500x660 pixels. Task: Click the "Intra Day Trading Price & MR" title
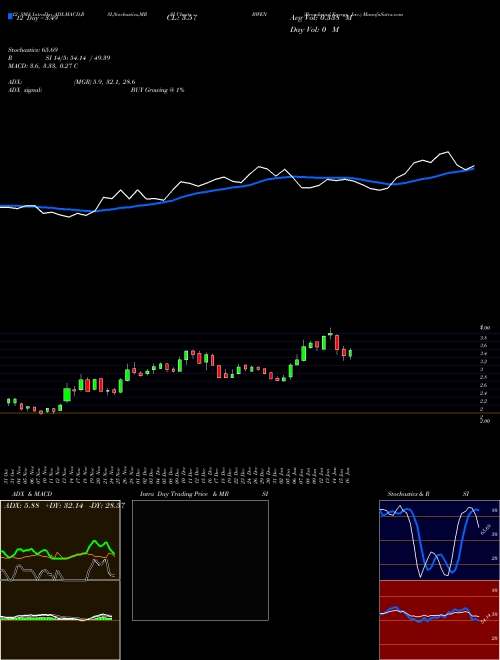coord(184,494)
